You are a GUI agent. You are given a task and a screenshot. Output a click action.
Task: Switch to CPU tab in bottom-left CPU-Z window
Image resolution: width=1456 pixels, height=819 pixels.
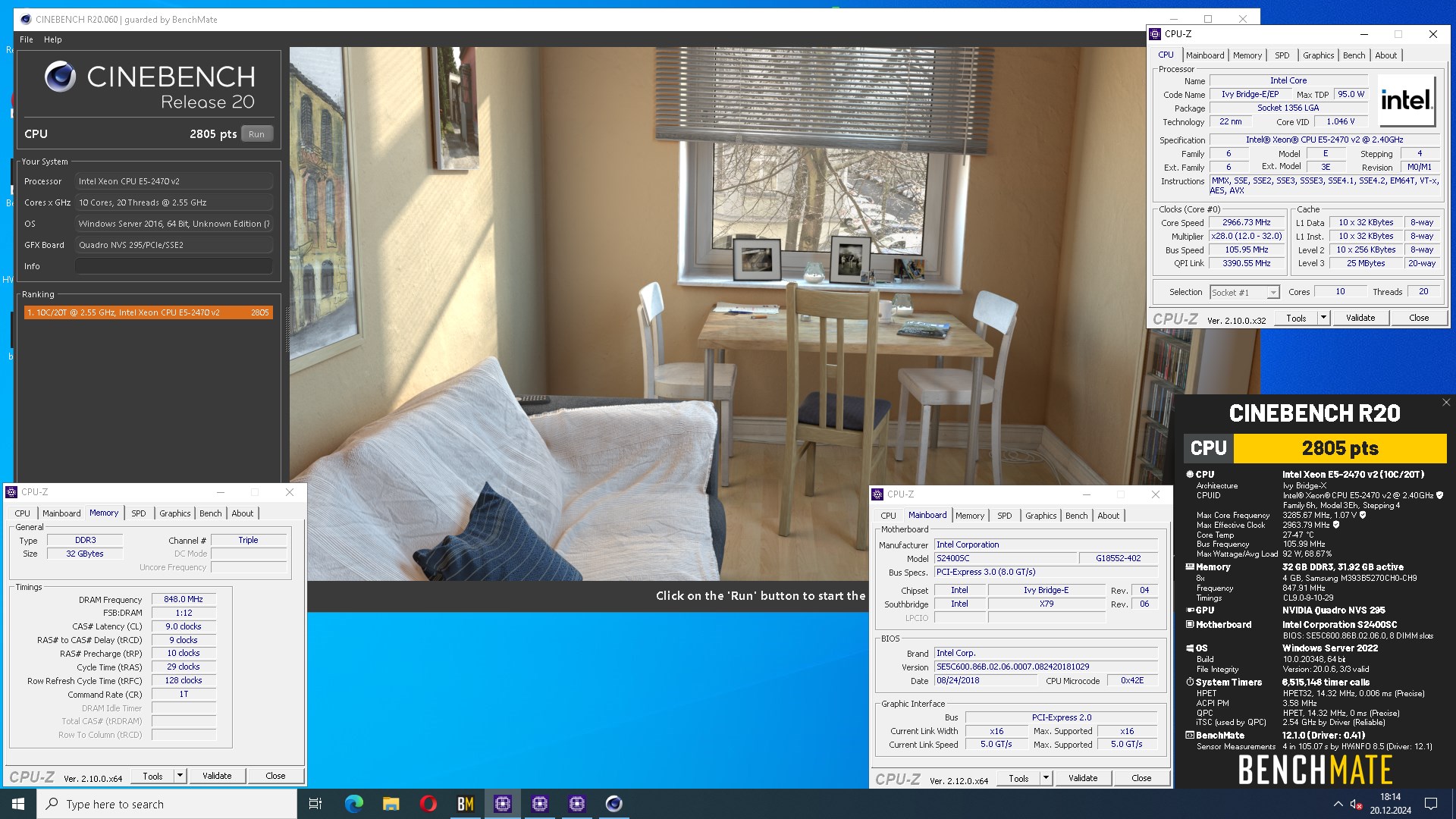coord(23,513)
